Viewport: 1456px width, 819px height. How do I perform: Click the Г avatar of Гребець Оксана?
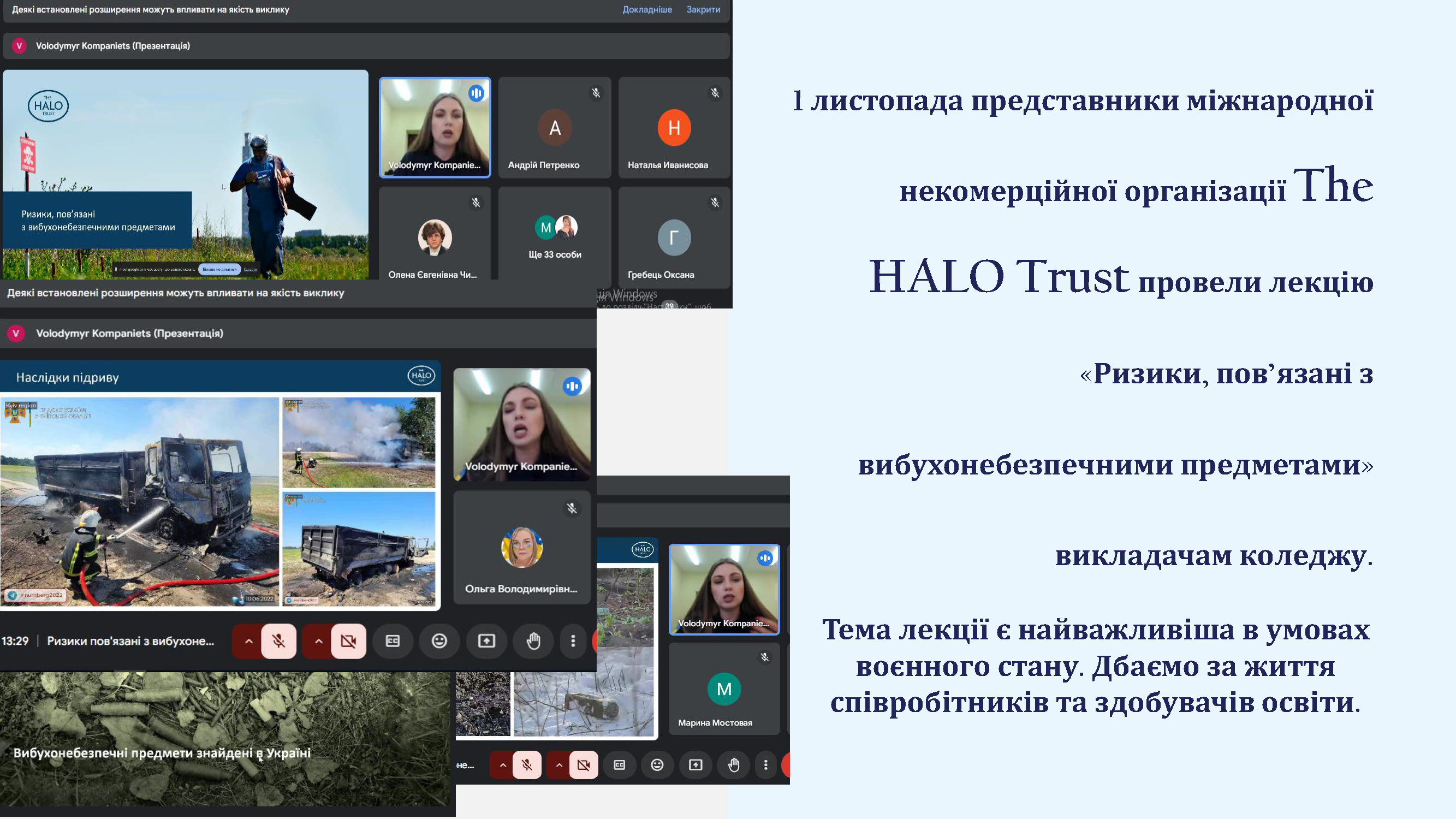point(674,238)
